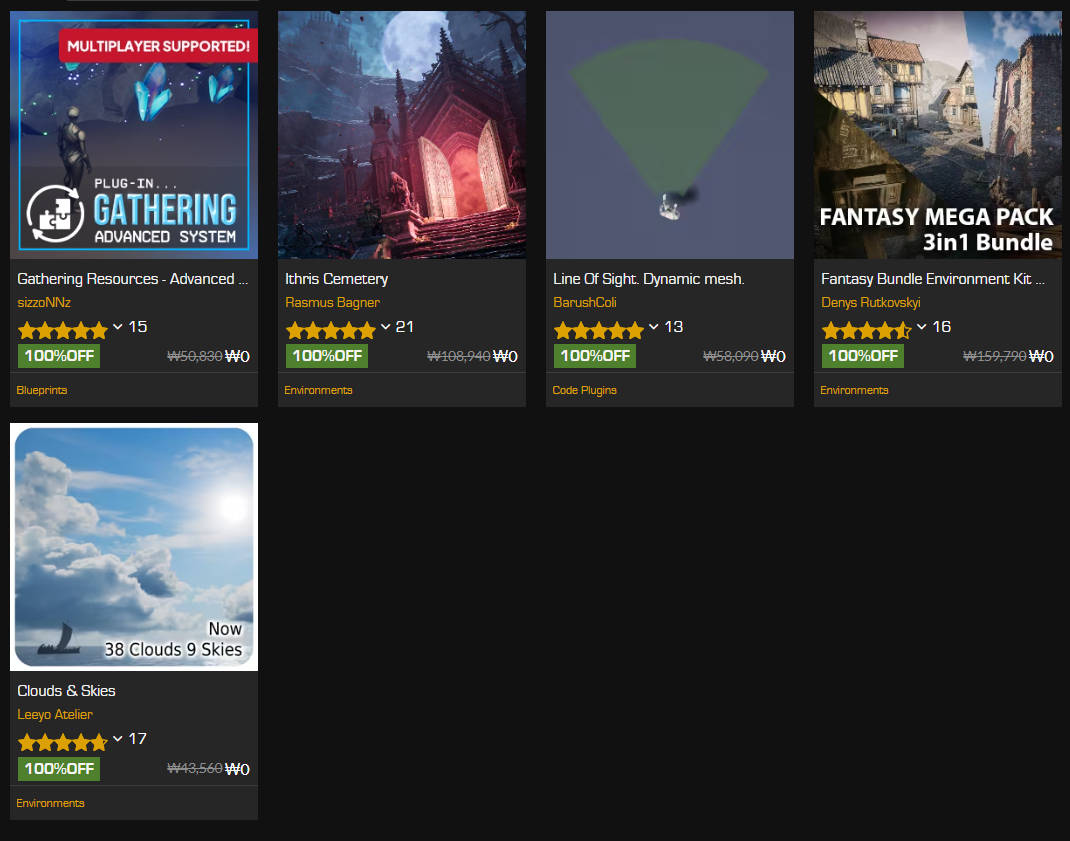
Task: Click the star rating of Clouds & Skies
Action: [63, 742]
